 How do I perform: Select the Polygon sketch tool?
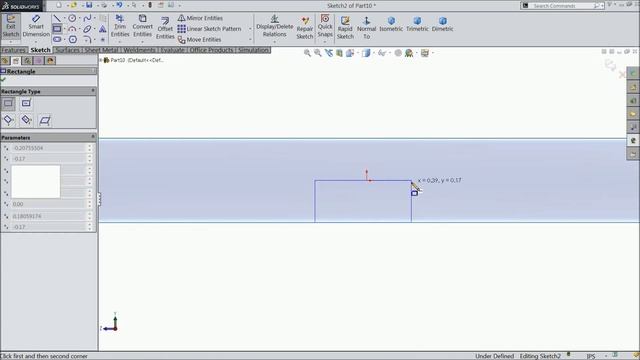click(x=73, y=39)
